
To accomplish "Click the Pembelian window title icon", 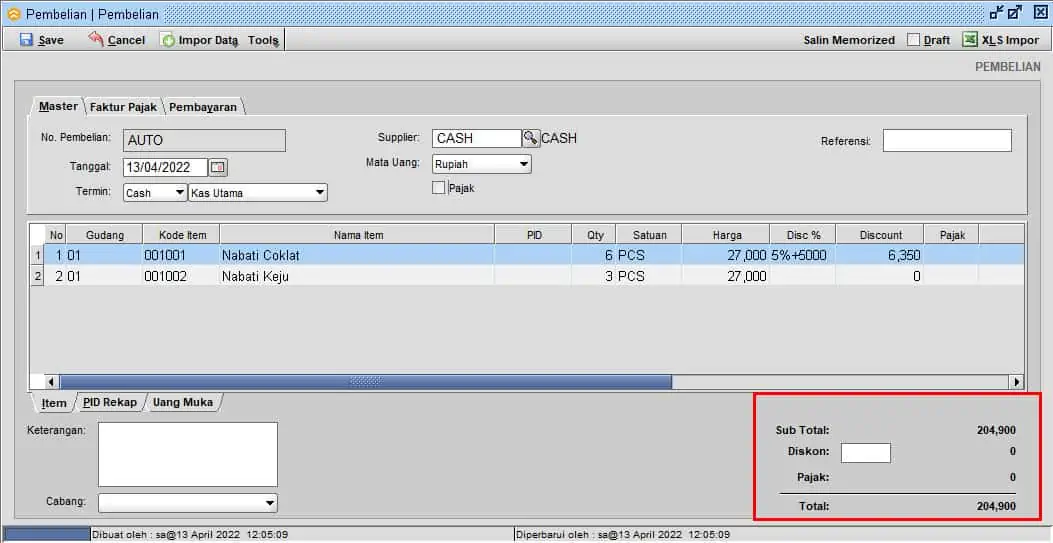I will pyautogui.click(x=13, y=13).
